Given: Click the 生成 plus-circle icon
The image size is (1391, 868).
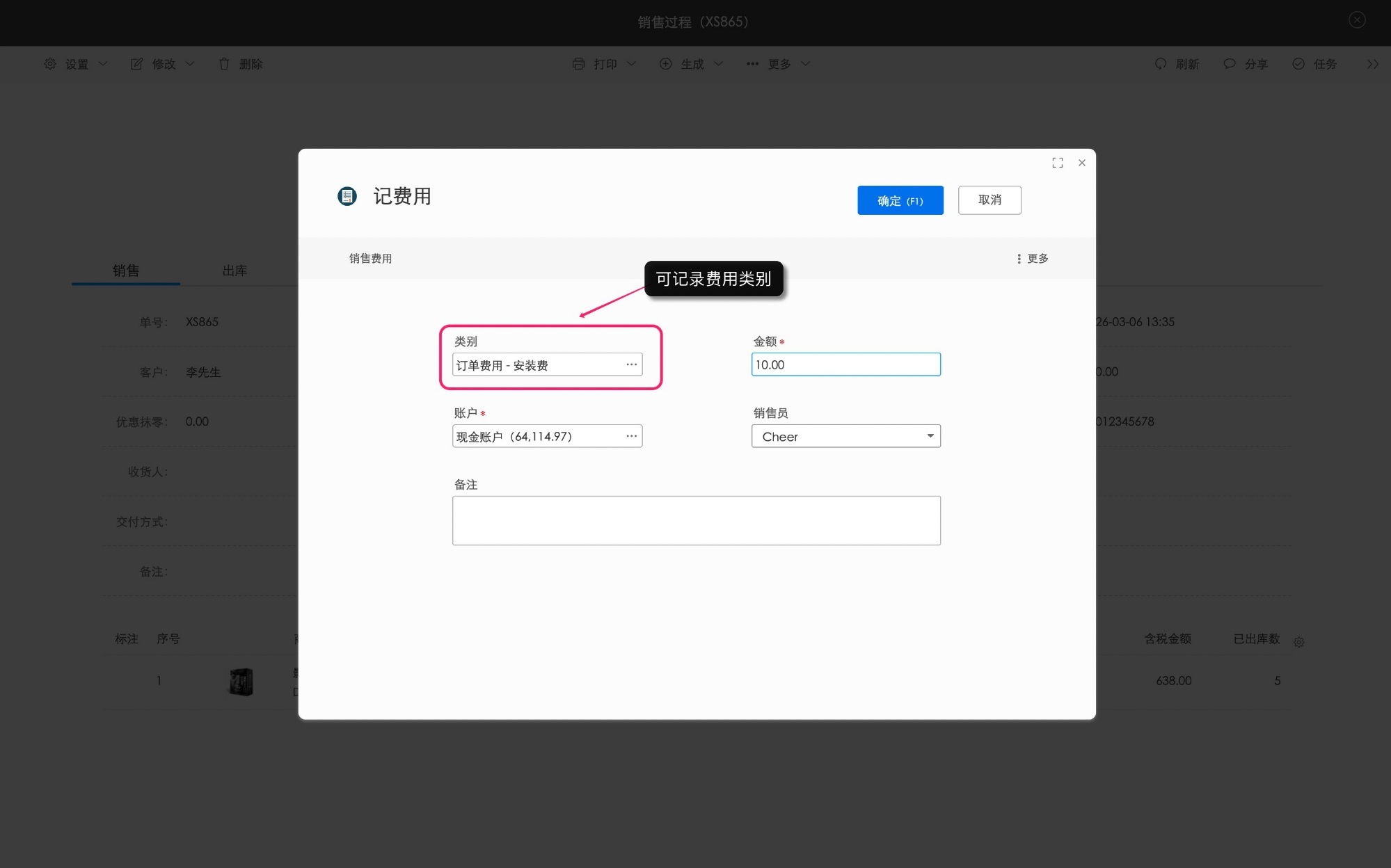Looking at the screenshot, I should click(x=665, y=63).
